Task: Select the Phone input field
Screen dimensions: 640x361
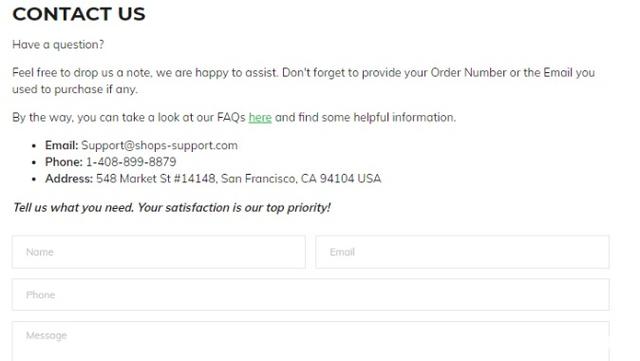Action: coord(311,295)
